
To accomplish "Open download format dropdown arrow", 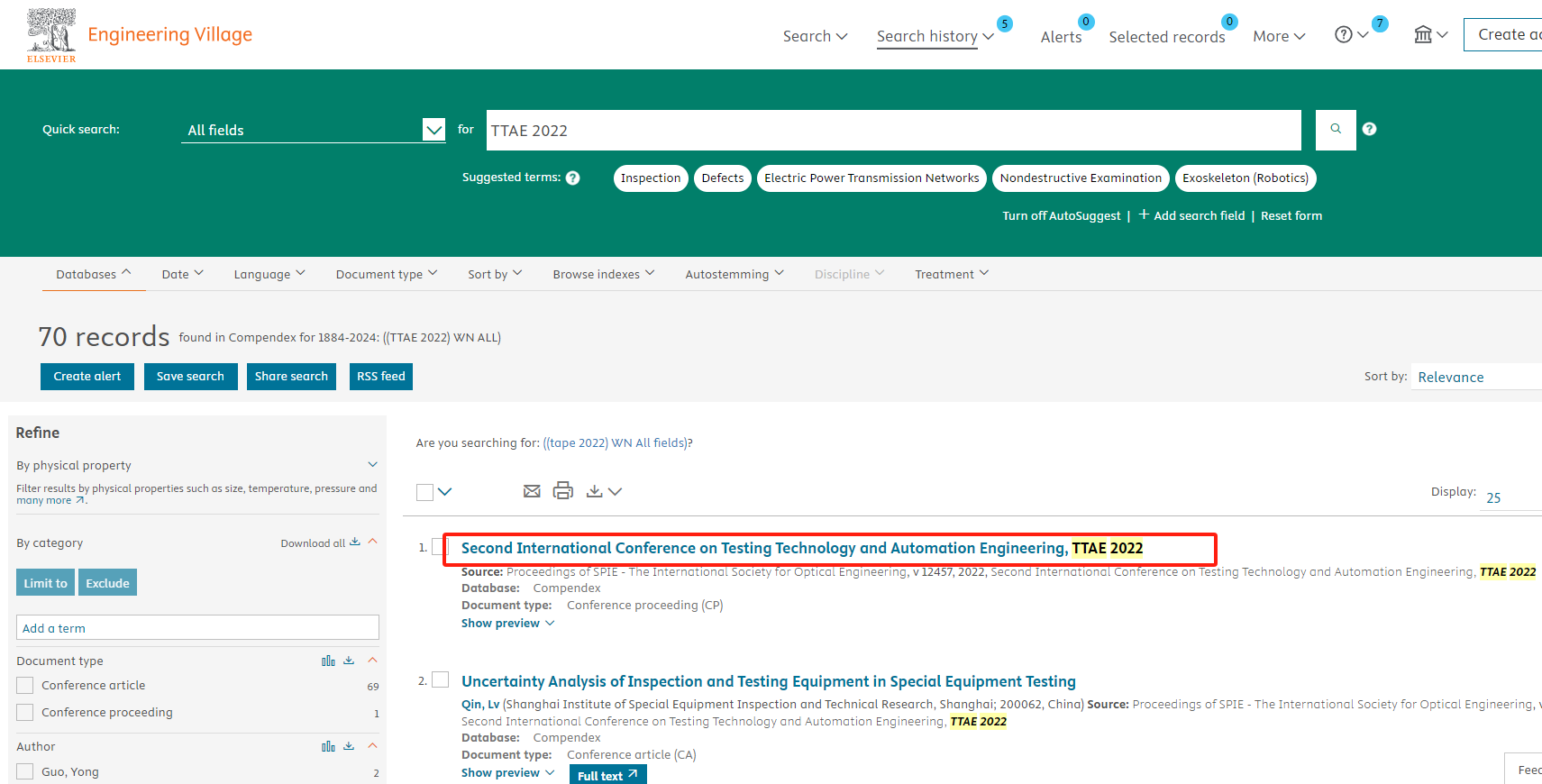I will [x=615, y=492].
